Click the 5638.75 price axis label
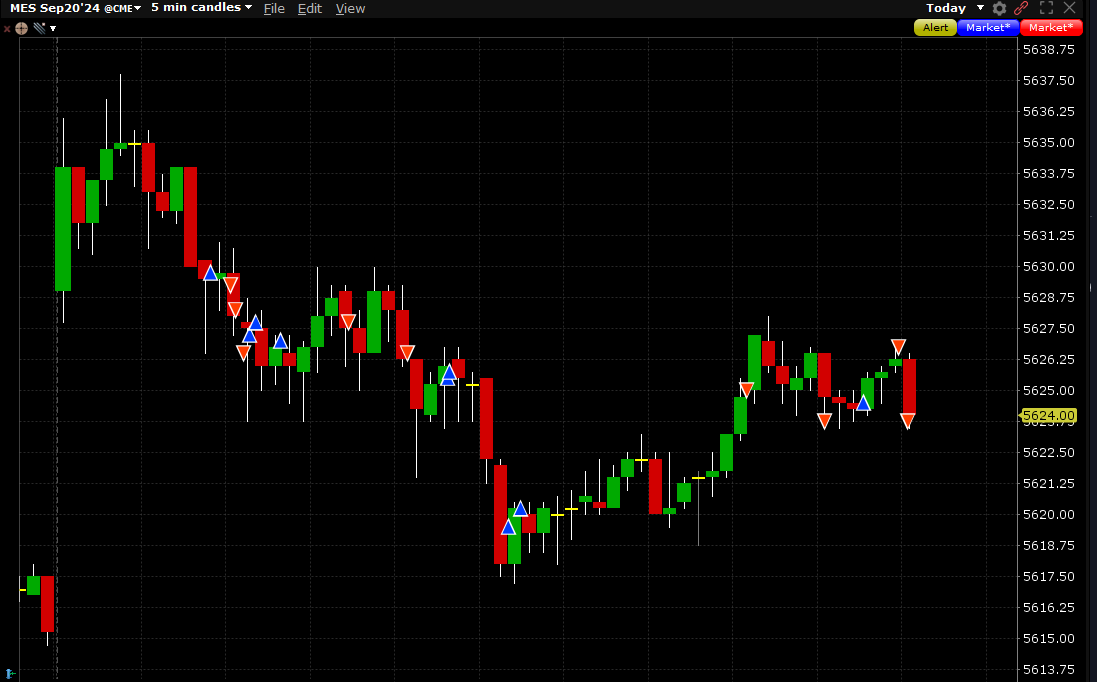Image resolution: width=1097 pixels, height=682 pixels. coord(1049,50)
